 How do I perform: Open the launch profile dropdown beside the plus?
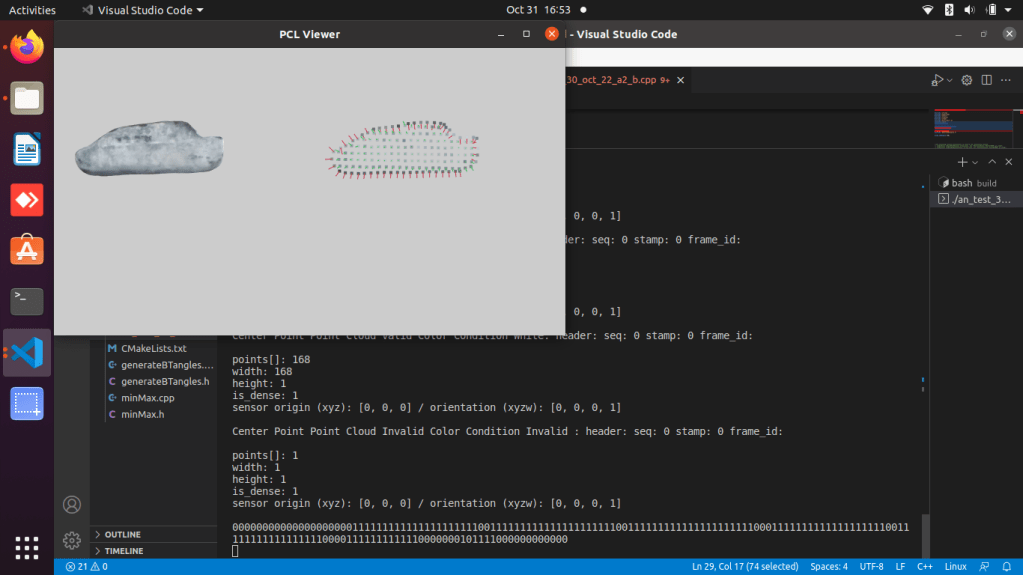tap(974, 161)
